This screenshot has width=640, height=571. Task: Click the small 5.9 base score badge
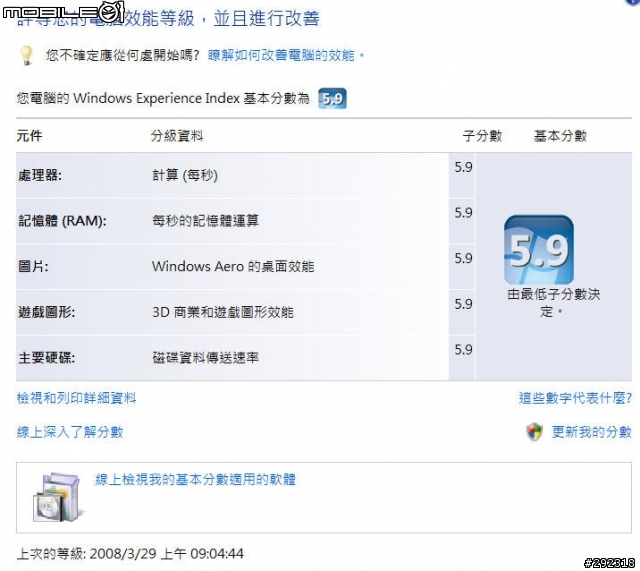[332, 98]
